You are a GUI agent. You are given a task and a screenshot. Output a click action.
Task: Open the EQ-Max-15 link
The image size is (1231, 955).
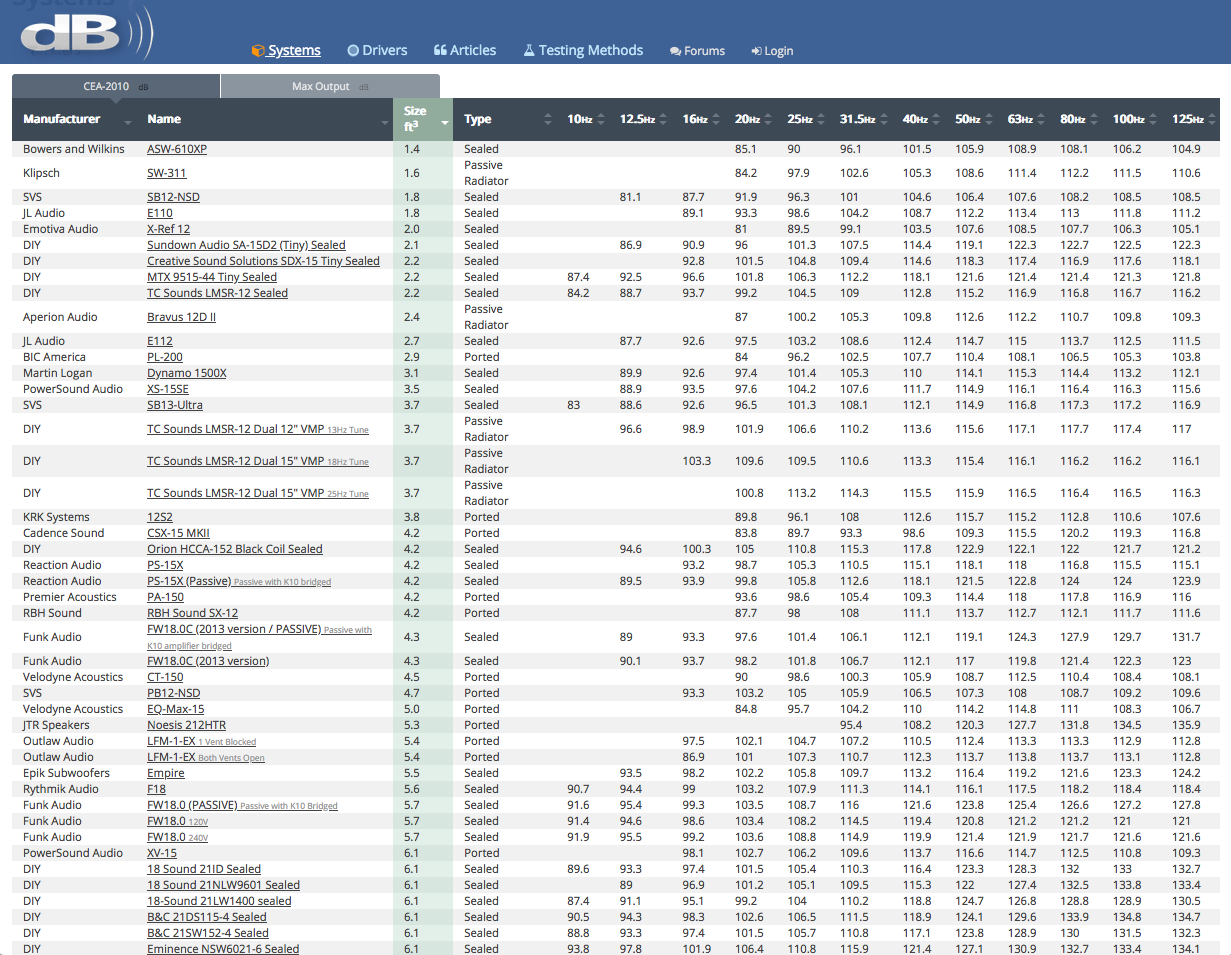click(x=175, y=709)
